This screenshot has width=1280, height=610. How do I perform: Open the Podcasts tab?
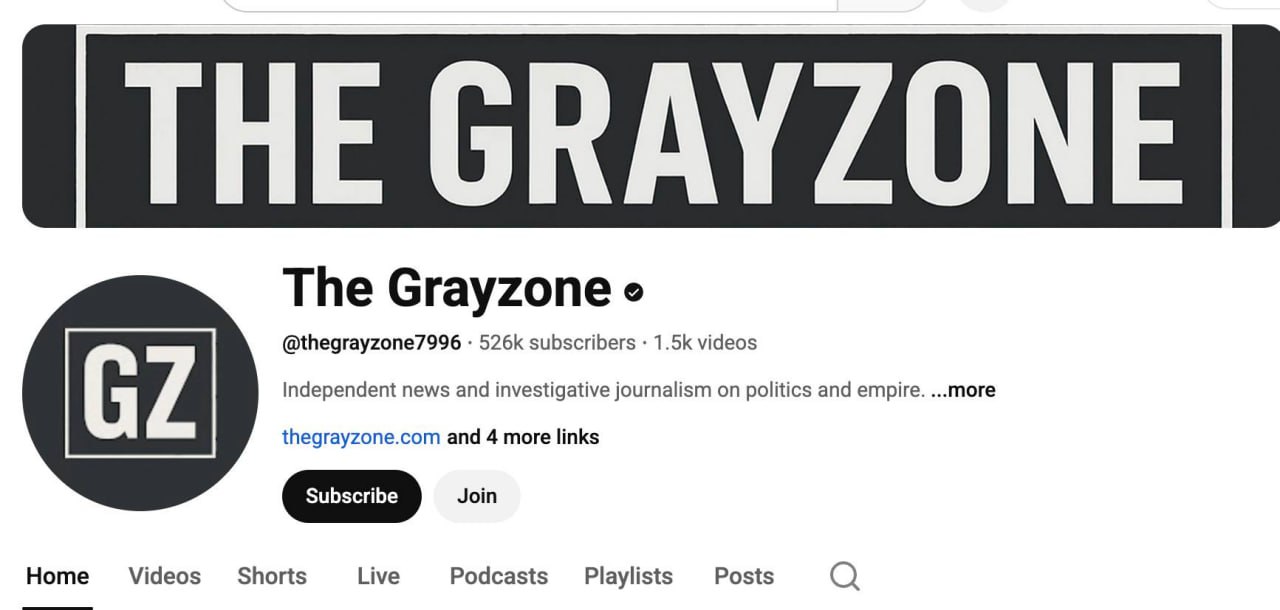coord(499,576)
